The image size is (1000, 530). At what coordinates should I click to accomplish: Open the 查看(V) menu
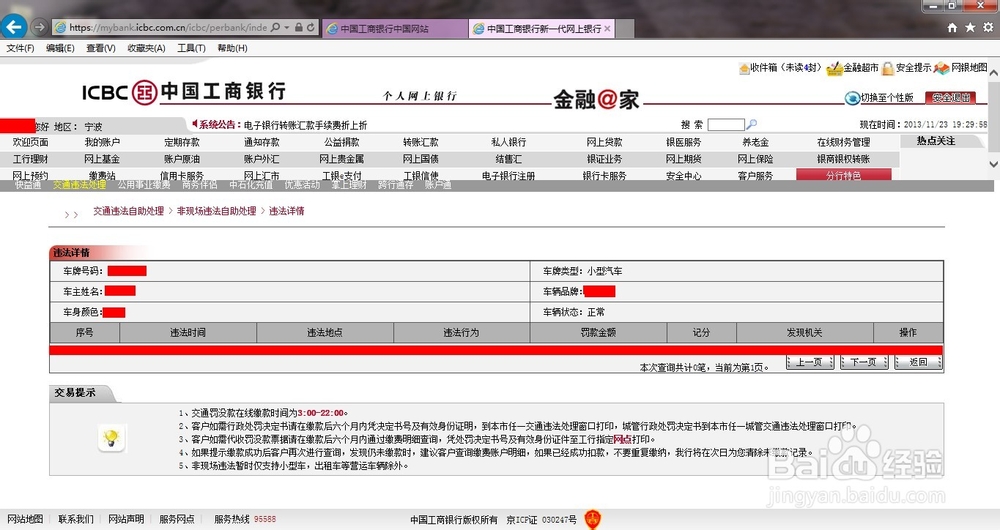pyautogui.click(x=101, y=48)
